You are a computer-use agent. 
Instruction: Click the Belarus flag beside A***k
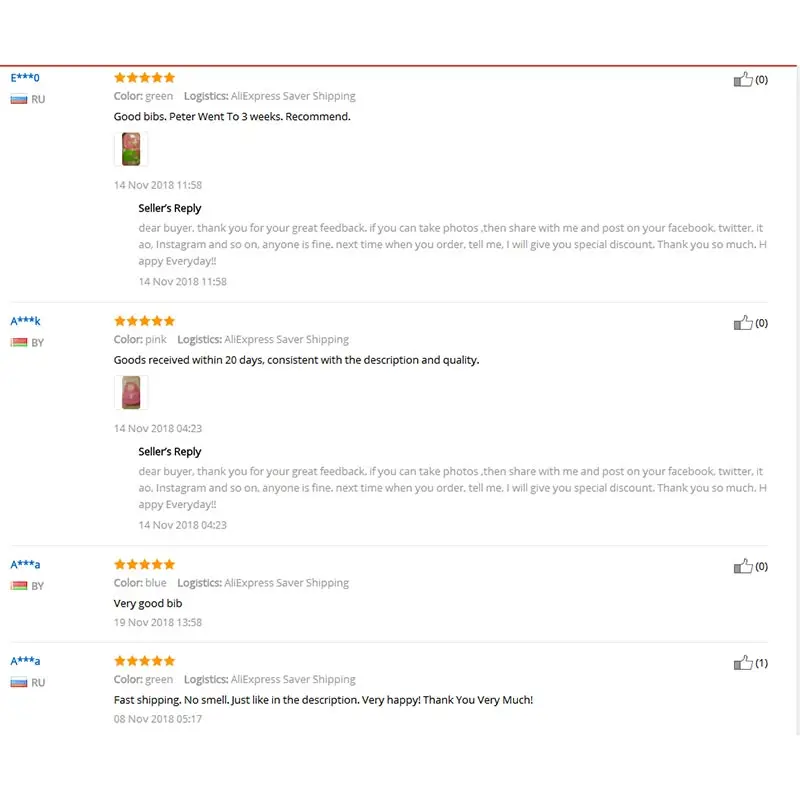pyautogui.click(x=19, y=342)
